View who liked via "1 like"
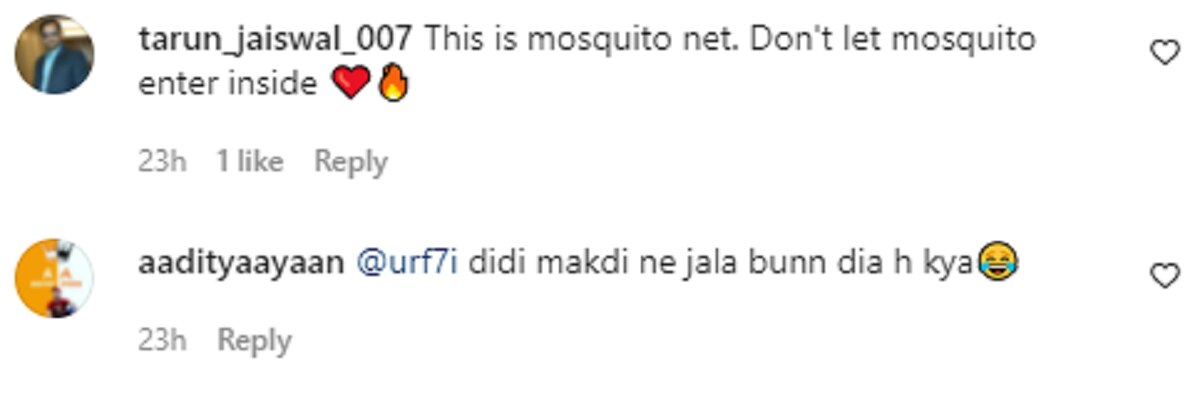Image resolution: width=1200 pixels, height=400 pixels. click(250, 162)
